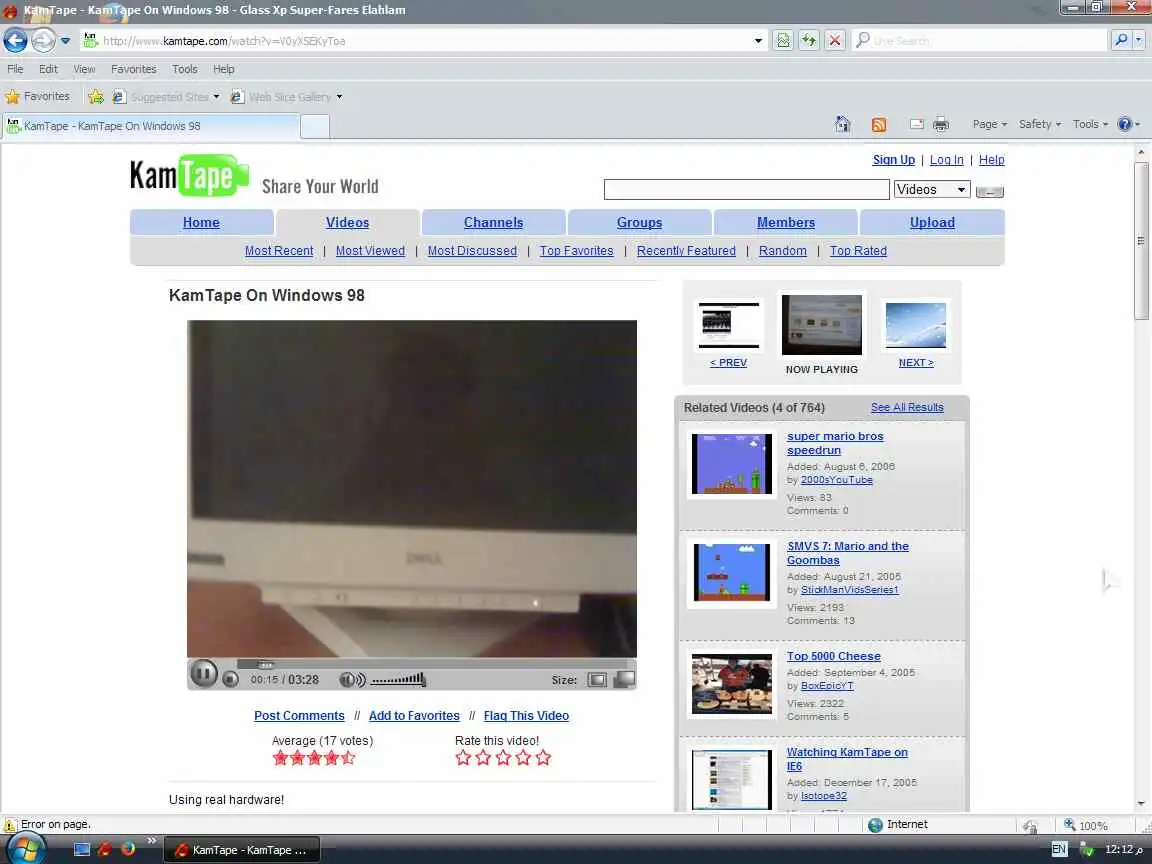Rate this video one star
Screen dimensions: 1152x864
coord(463,757)
